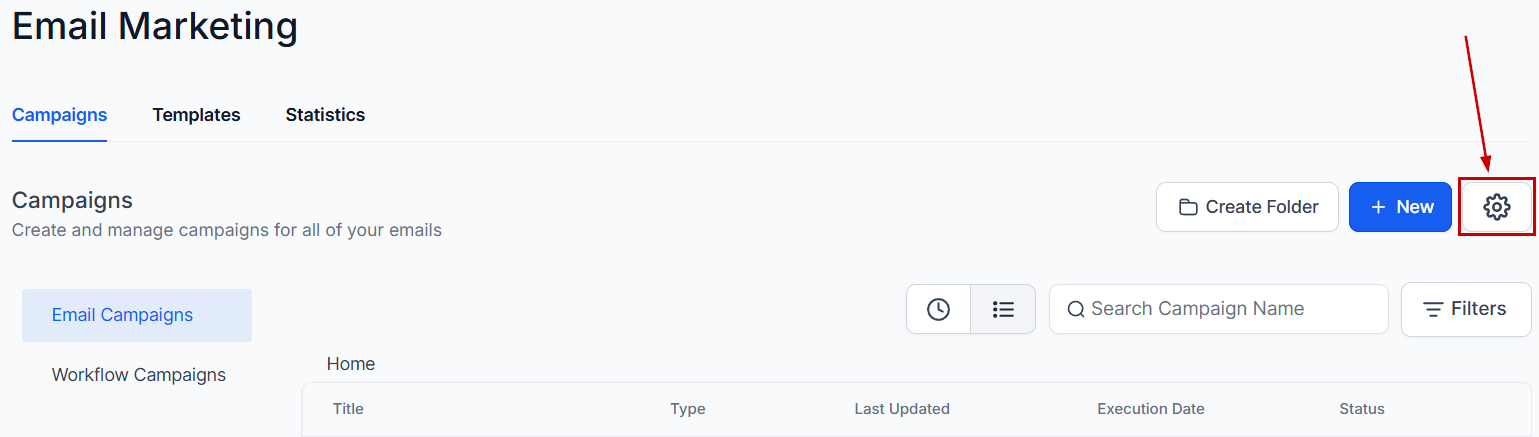
Task: Sort by Execution Date column
Action: [1151, 409]
